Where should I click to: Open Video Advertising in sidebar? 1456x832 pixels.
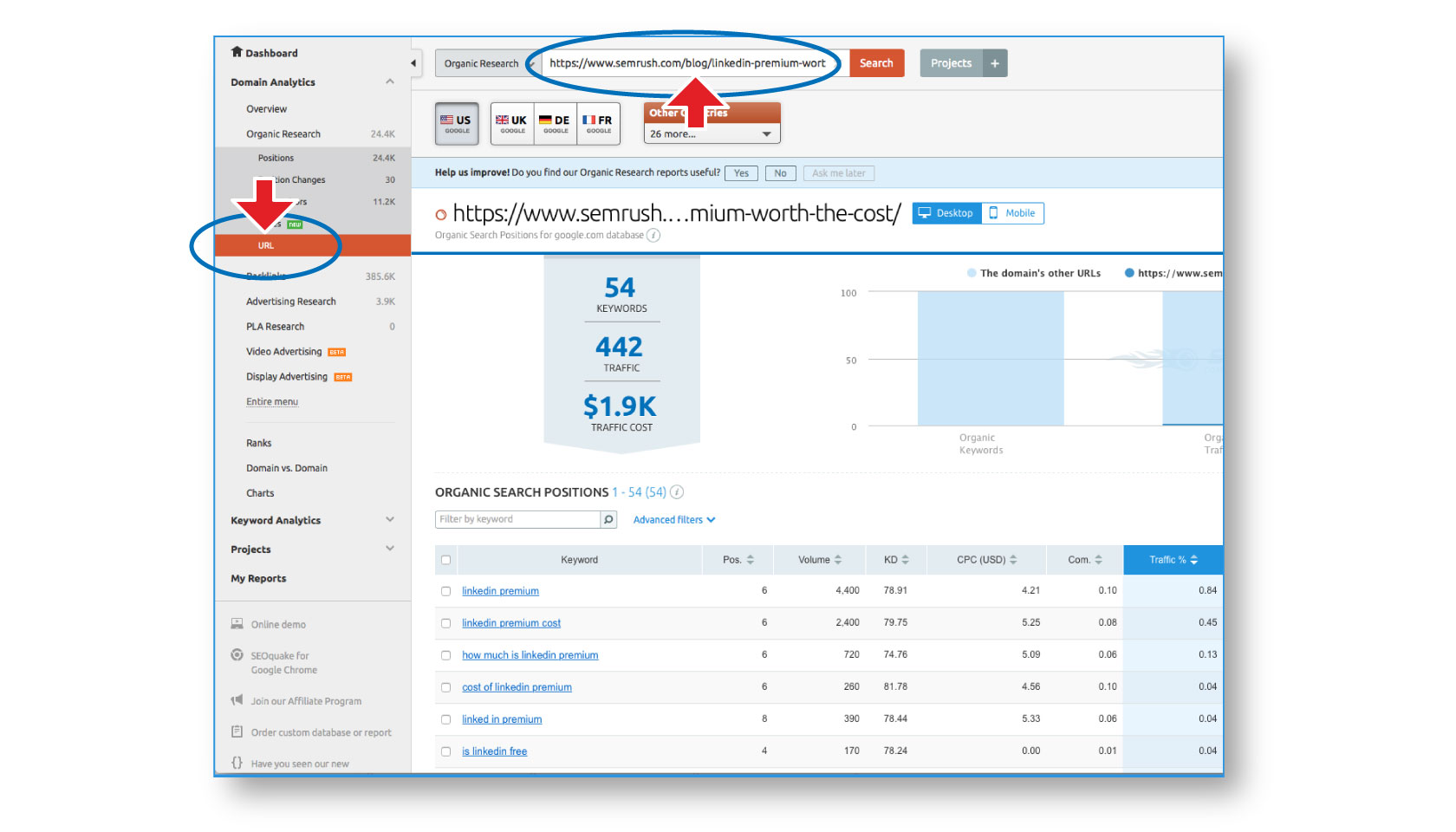(x=284, y=352)
